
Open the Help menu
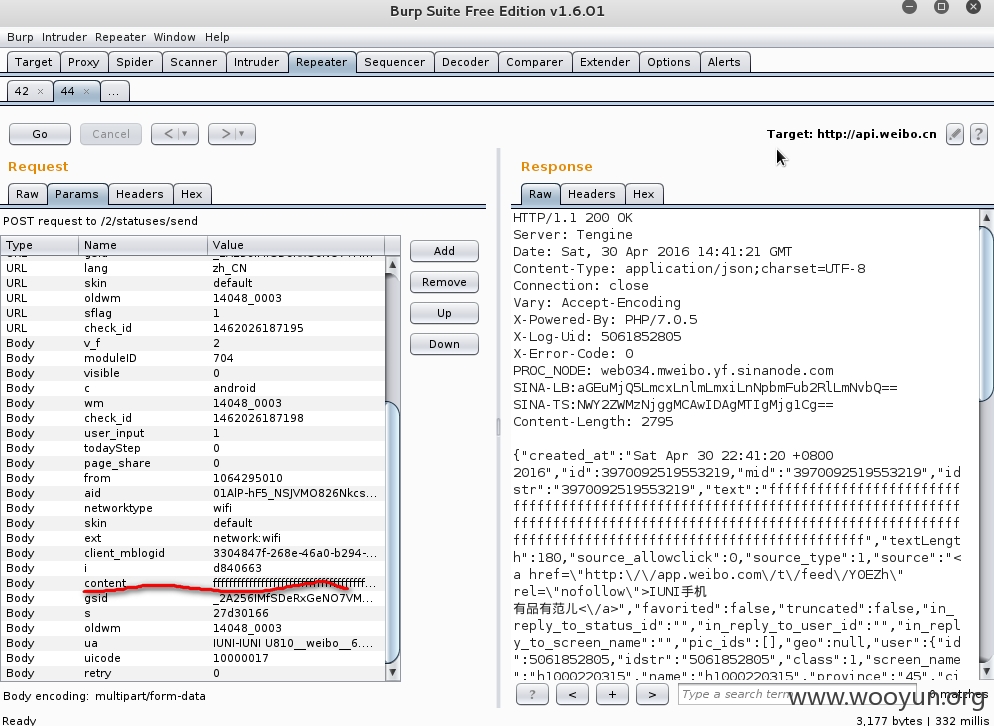[217, 37]
